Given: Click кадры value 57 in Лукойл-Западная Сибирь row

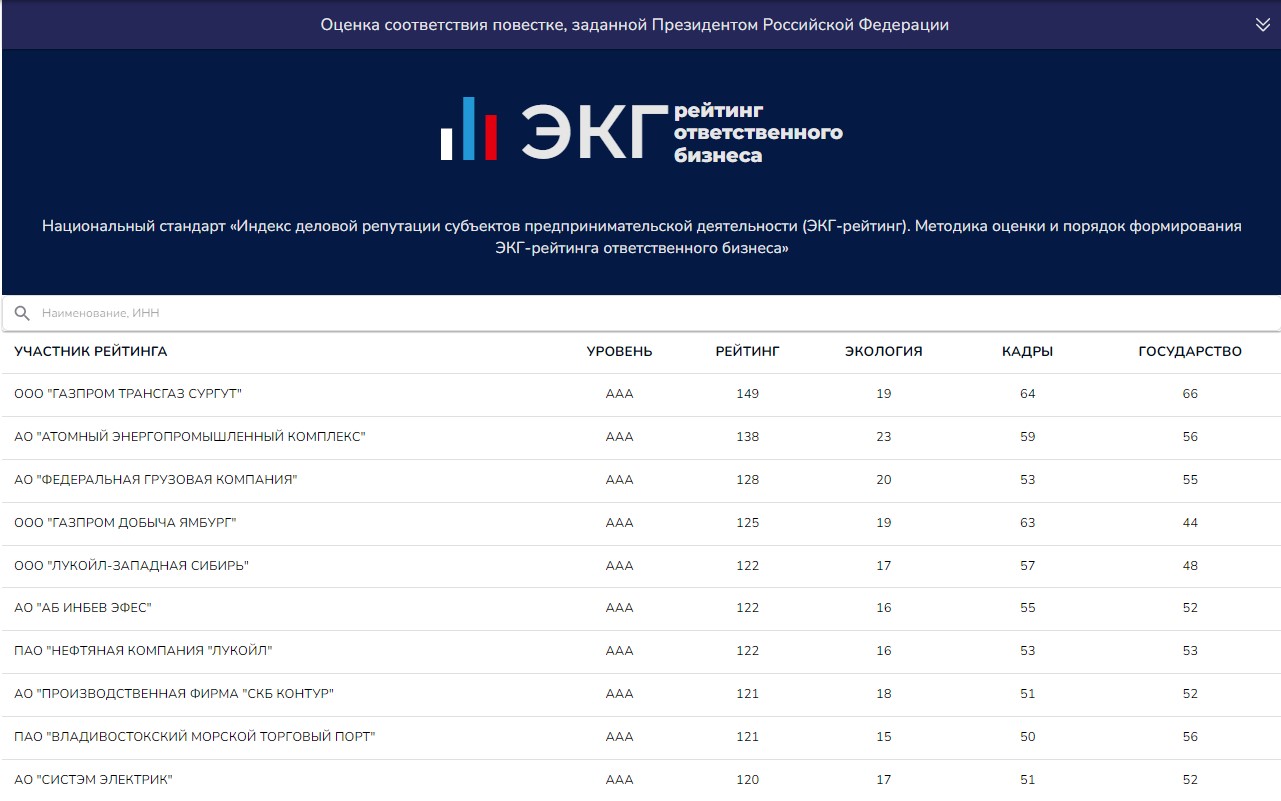Looking at the screenshot, I should (1028, 566).
